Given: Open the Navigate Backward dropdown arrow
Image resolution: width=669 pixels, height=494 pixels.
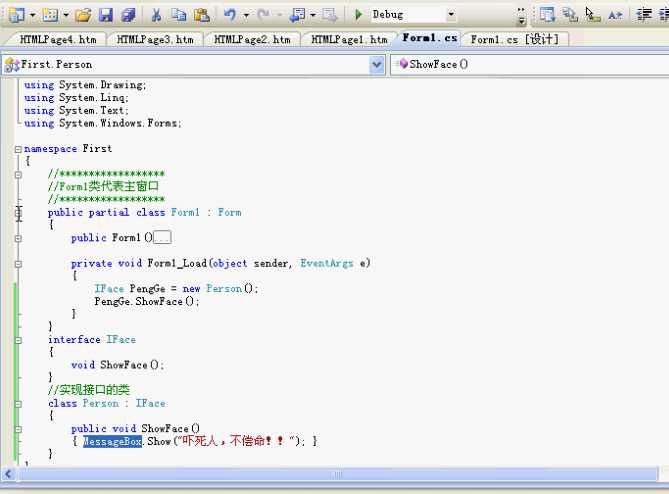Looking at the screenshot, I should click(x=313, y=15).
